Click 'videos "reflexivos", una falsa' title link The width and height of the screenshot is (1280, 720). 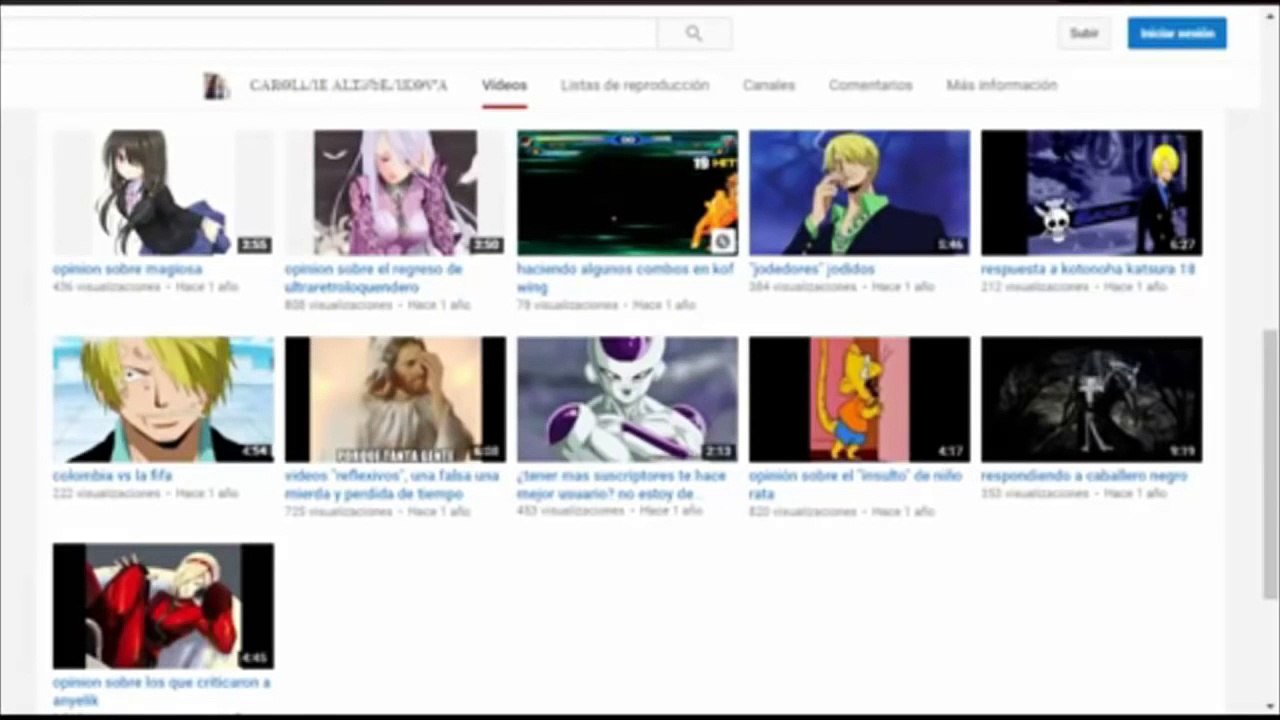(392, 485)
